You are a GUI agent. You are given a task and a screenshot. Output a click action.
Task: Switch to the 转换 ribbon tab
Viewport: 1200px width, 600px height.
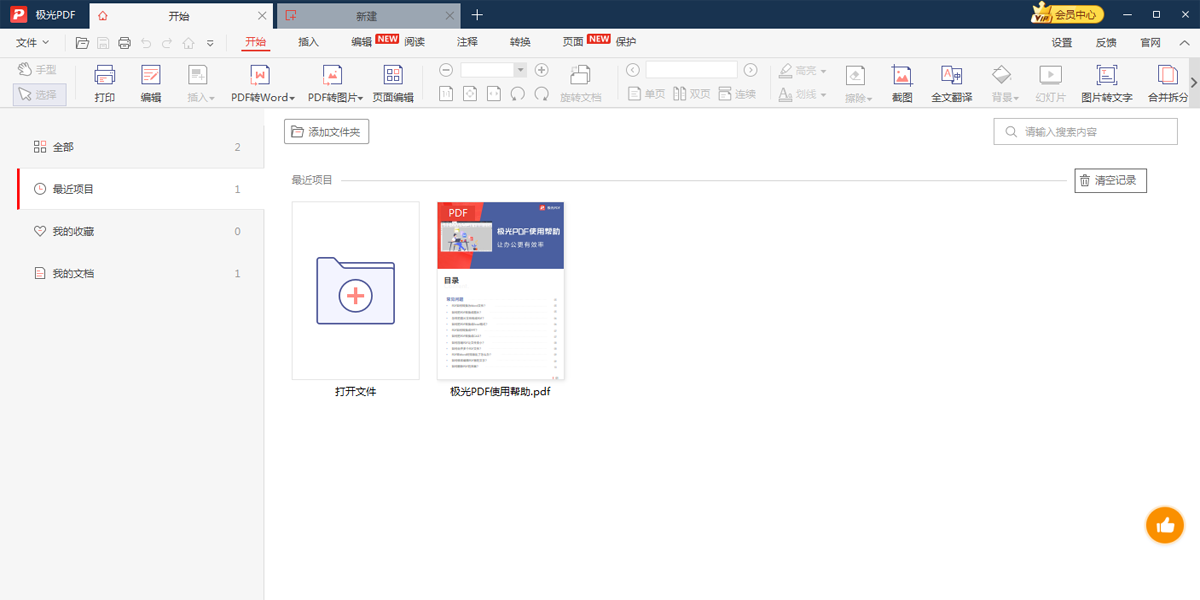[x=520, y=42]
